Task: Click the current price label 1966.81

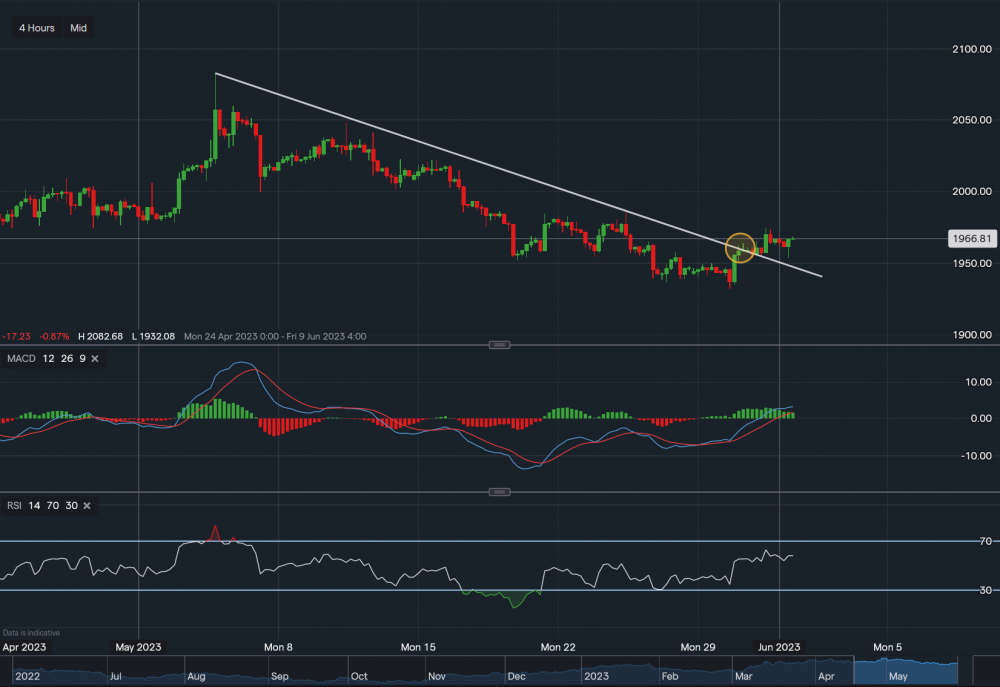Action: 969,239
